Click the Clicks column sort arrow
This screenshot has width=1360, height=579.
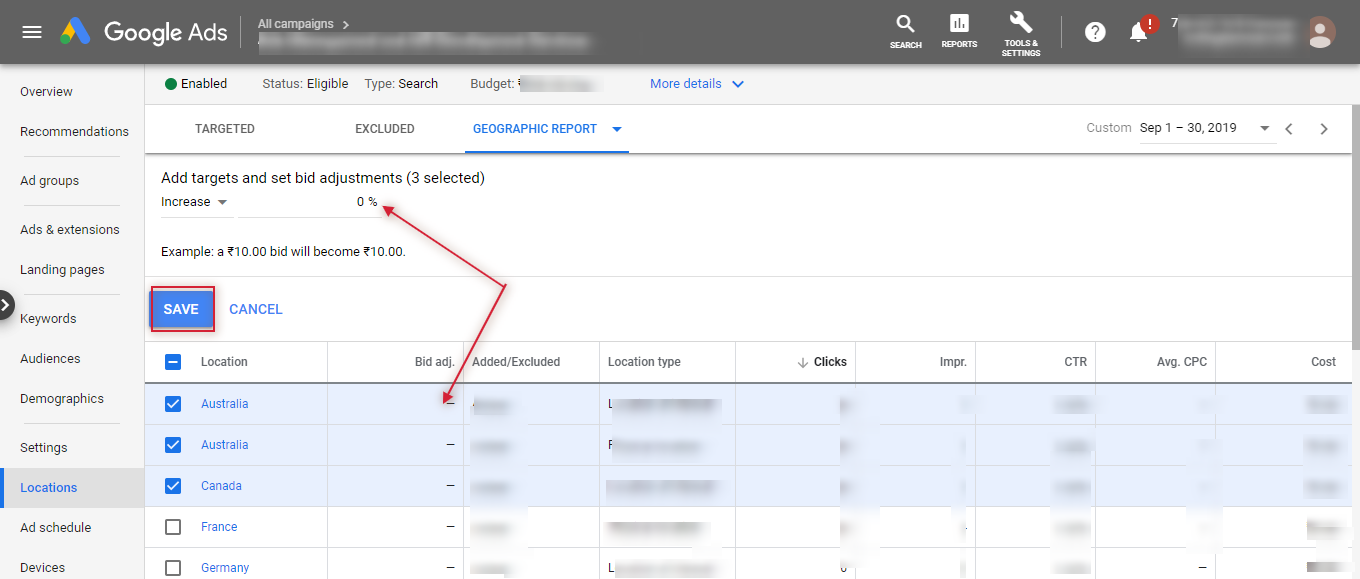802,362
